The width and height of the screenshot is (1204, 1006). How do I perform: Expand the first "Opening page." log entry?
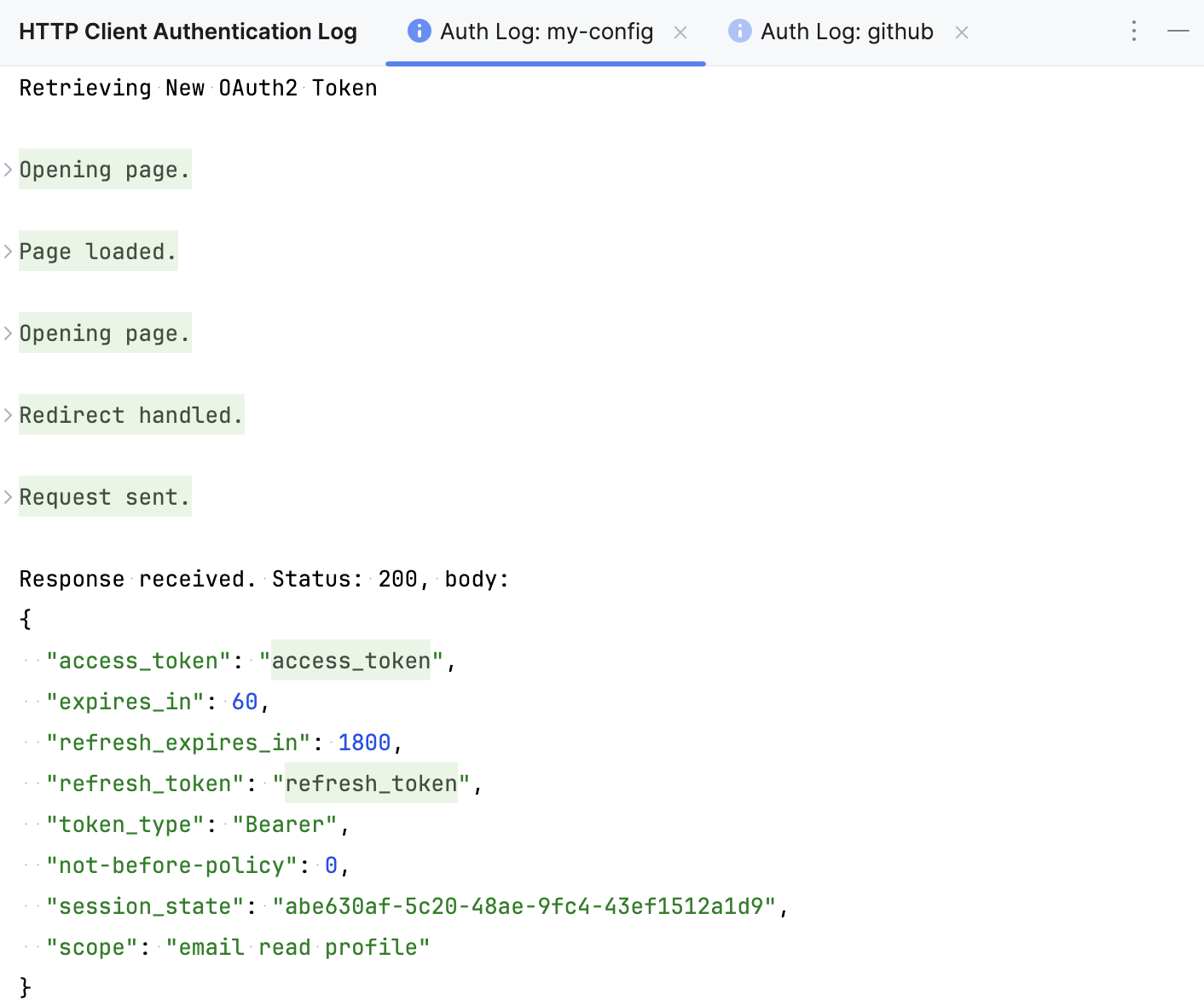coord(9,169)
